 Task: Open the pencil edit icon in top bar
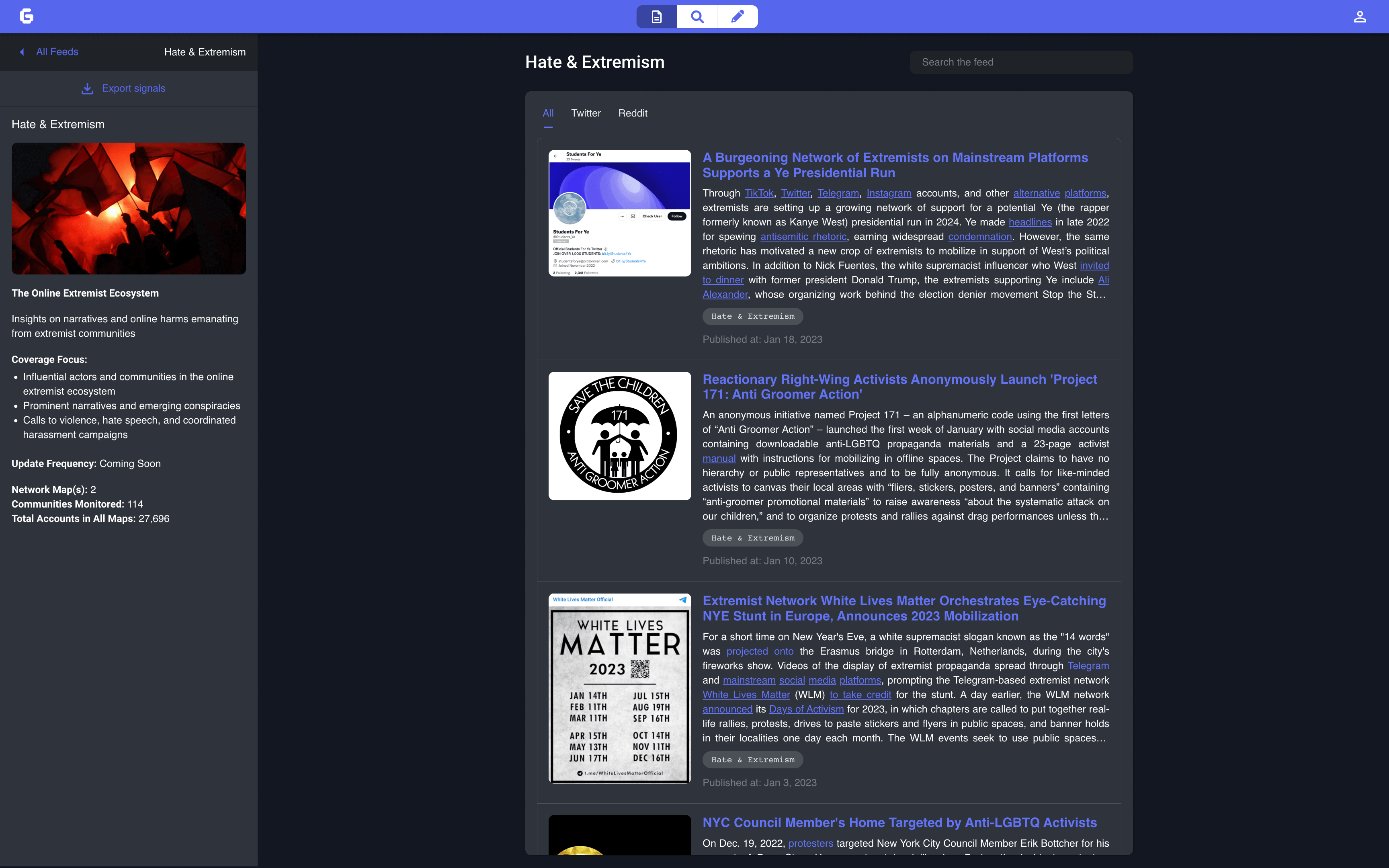click(x=738, y=16)
